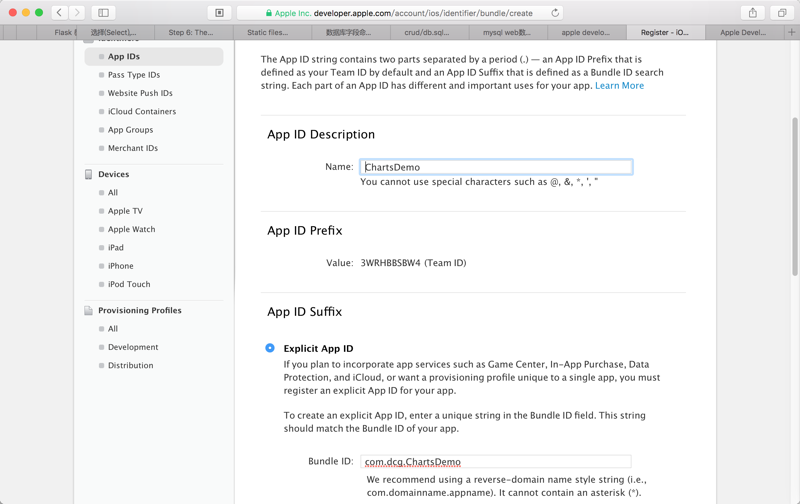The width and height of the screenshot is (800, 504).
Task: Open Development provisioning profiles
Action: [x=133, y=347]
